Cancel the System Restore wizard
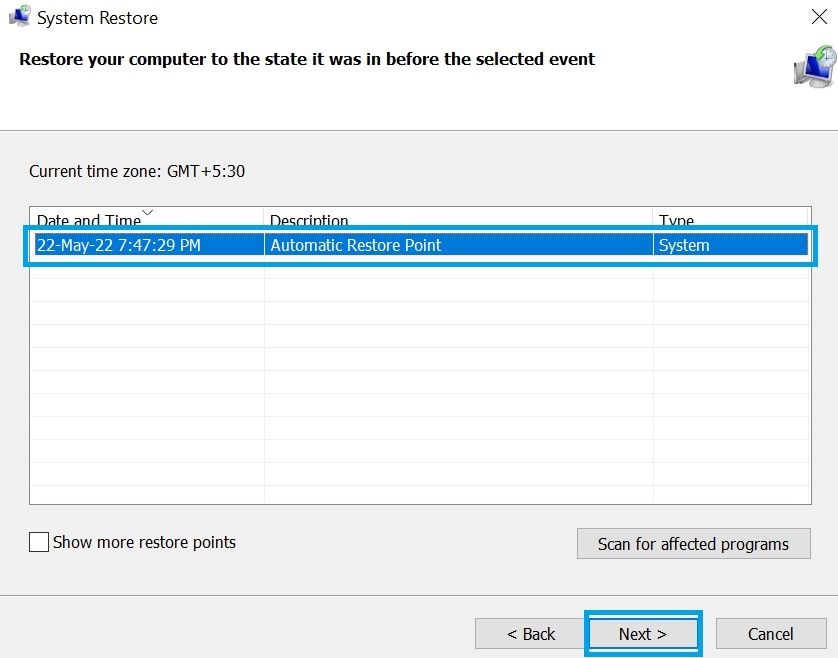The image size is (838, 658). click(771, 633)
